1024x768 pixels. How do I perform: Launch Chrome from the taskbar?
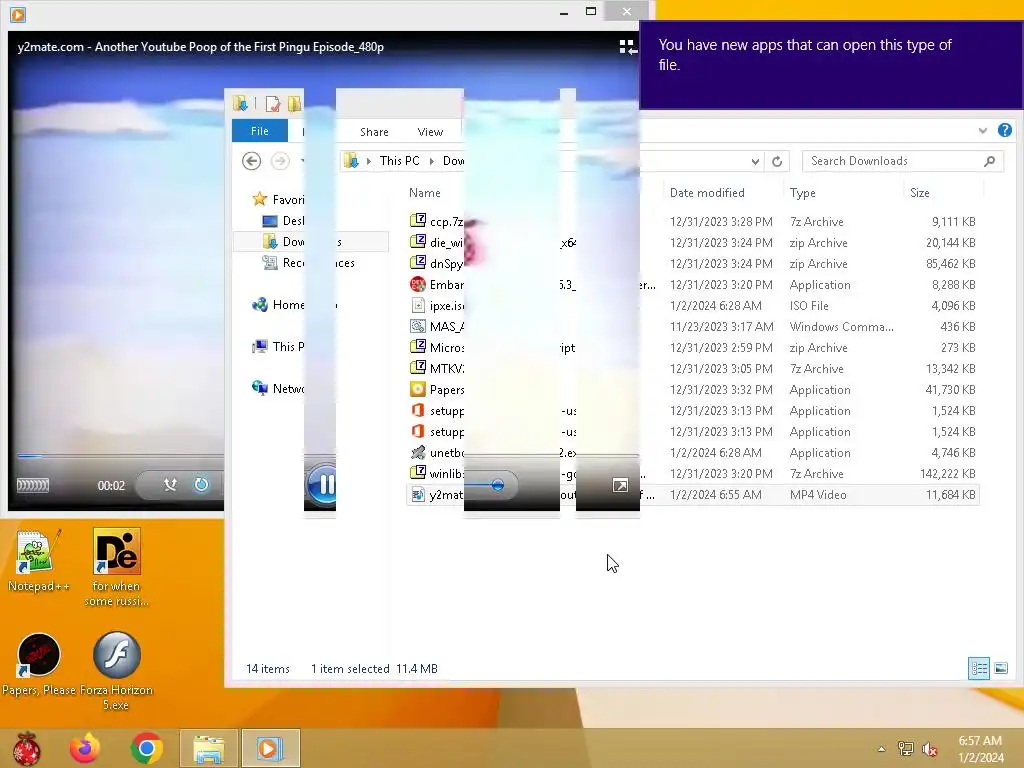click(x=146, y=748)
